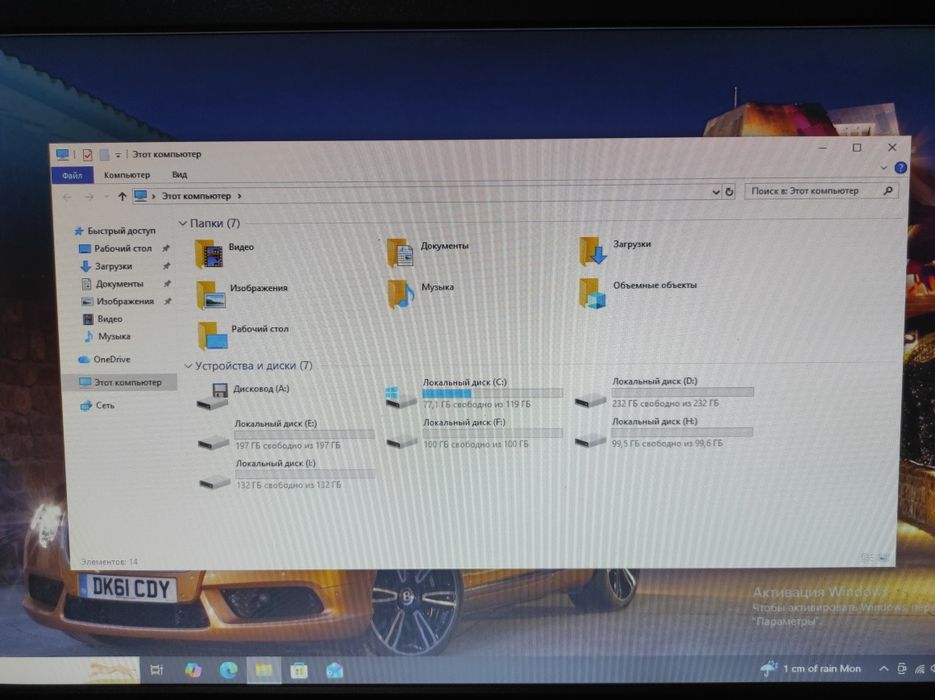Select the Локальный диск (H:) drive icon
This screenshot has height=700, width=935.
[x=590, y=440]
